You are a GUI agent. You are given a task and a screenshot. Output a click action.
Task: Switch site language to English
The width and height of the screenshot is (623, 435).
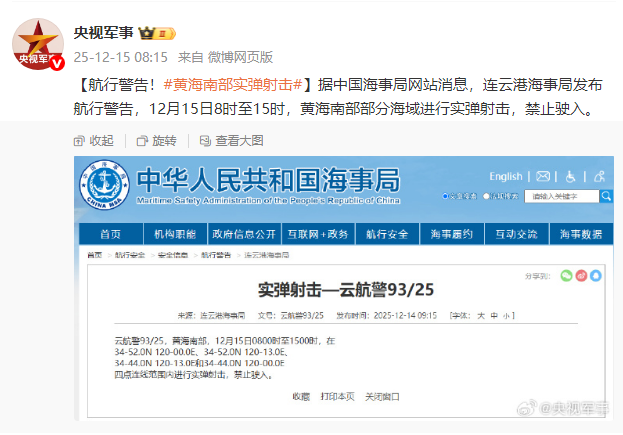pos(505,177)
